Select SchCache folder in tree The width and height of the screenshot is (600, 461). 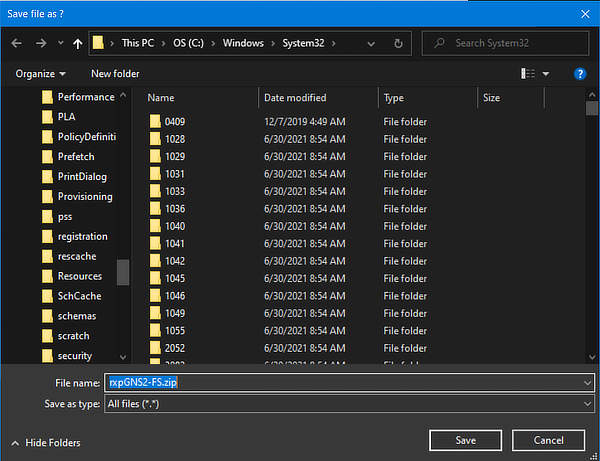point(72,296)
